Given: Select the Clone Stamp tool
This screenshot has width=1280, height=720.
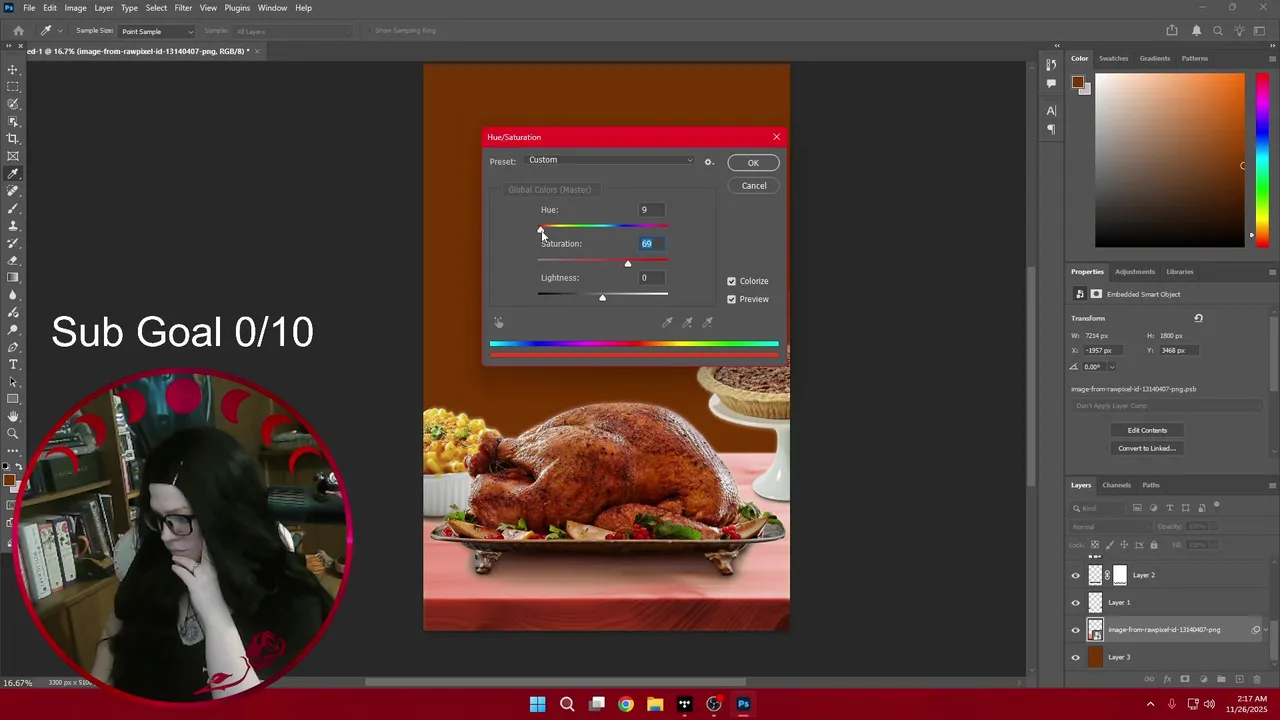Looking at the screenshot, I should [x=13, y=226].
